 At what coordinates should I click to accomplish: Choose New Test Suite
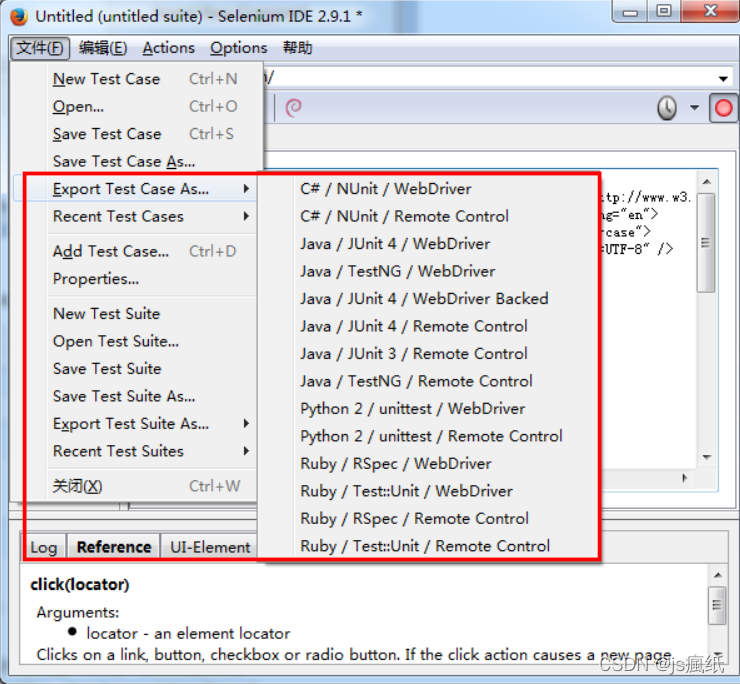[x=137, y=313]
